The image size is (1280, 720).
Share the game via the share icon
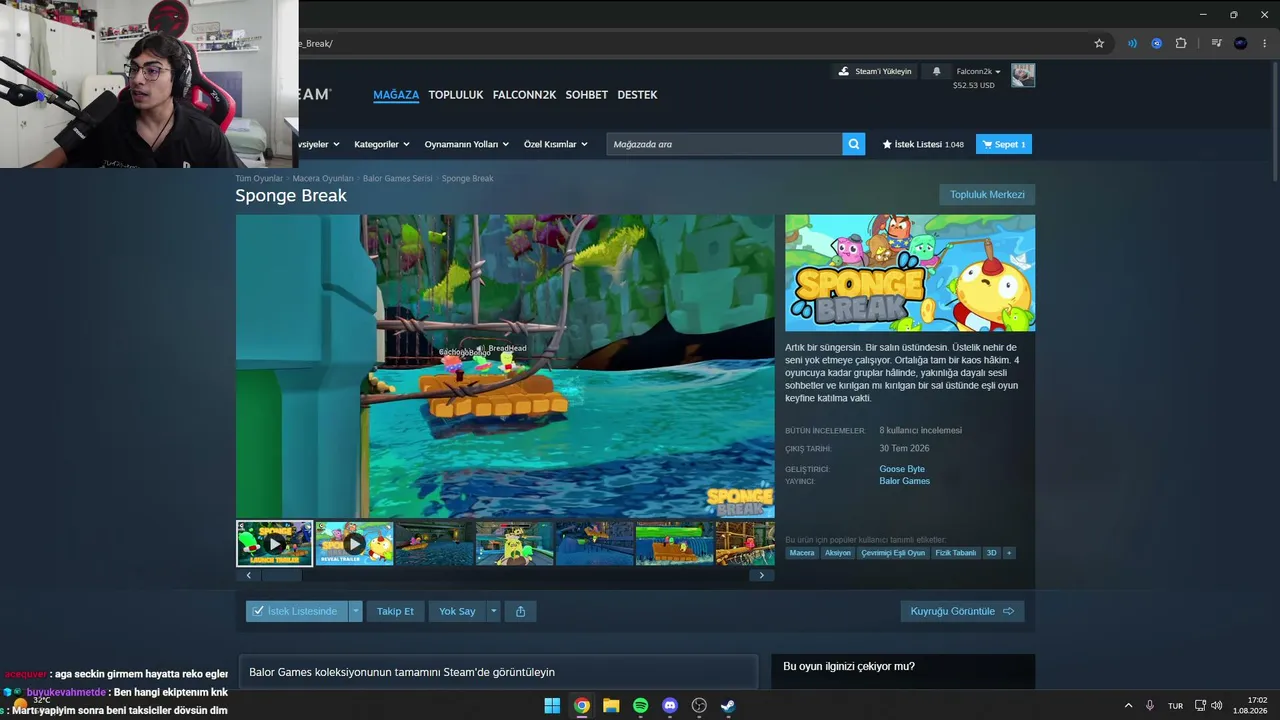(520, 611)
